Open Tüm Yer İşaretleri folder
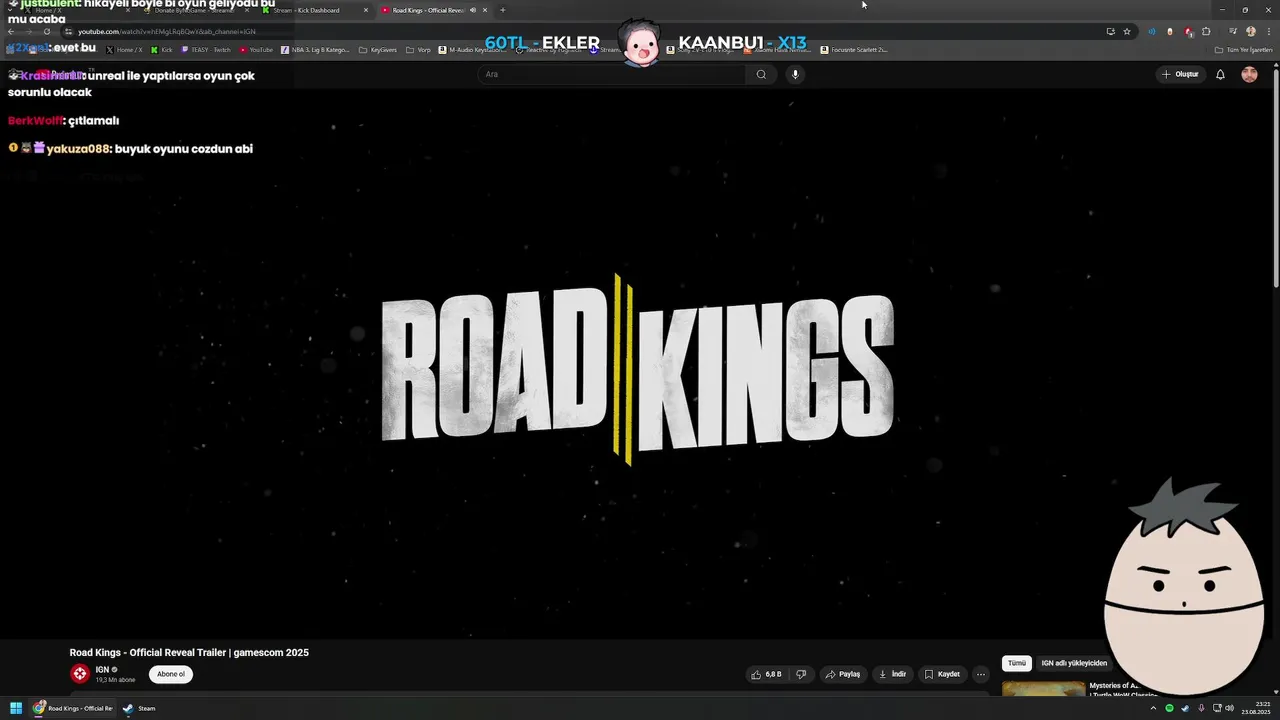This screenshot has height=720, width=1280. tap(1244, 49)
